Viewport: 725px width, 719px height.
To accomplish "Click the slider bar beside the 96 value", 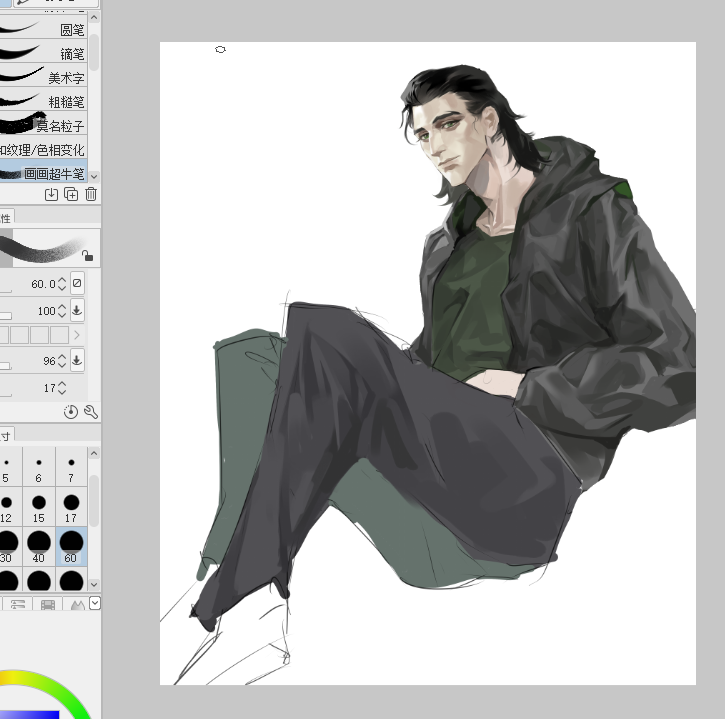I will [x=6, y=367].
